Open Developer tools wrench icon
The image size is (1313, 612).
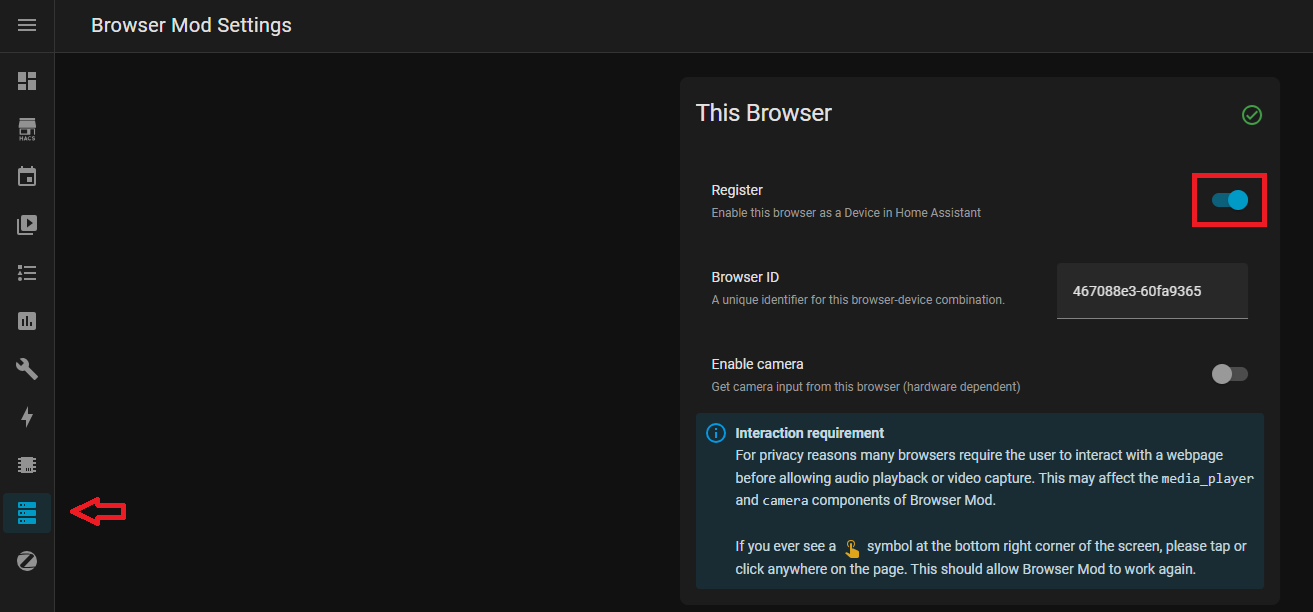[x=27, y=369]
